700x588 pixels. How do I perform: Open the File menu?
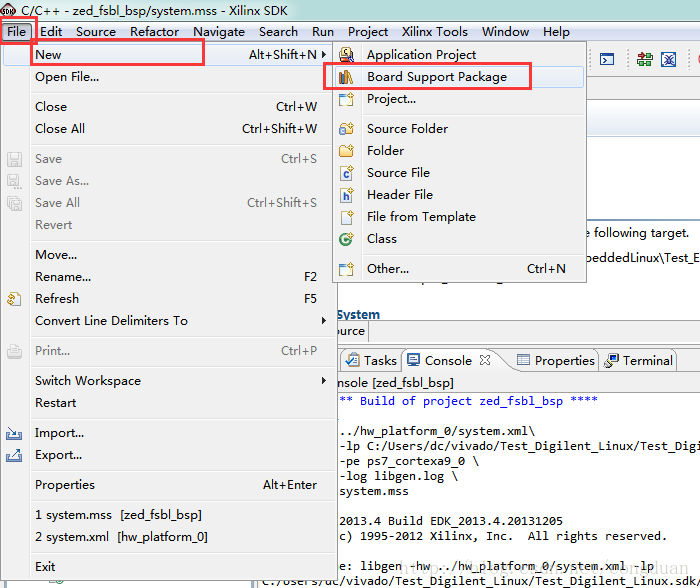(17, 32)
